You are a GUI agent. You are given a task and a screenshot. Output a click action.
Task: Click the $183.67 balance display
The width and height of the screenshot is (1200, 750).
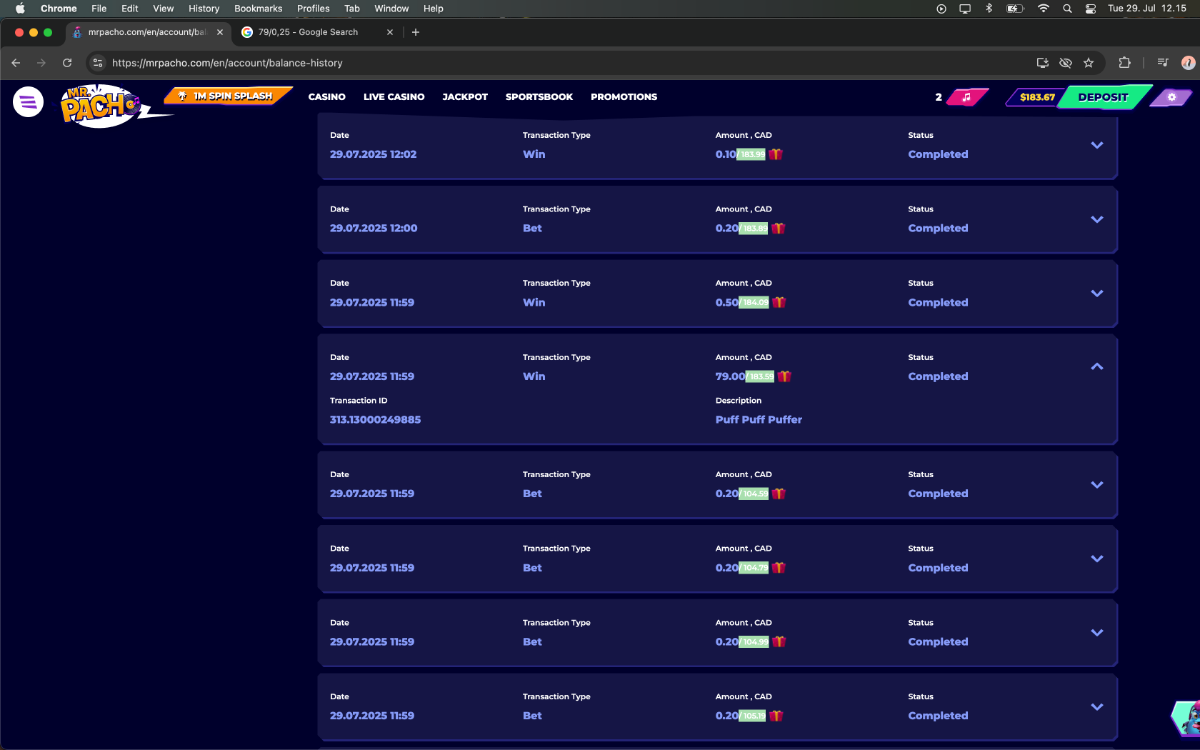1037,97
